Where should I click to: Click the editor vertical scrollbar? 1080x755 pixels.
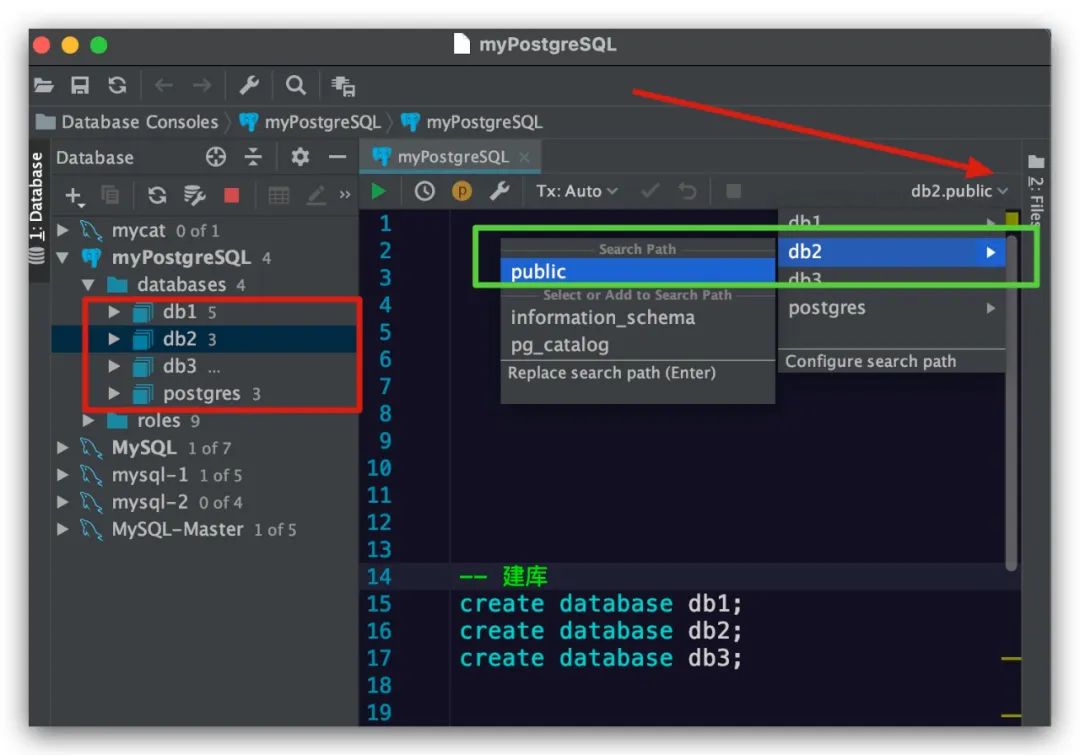(1011, 403)
